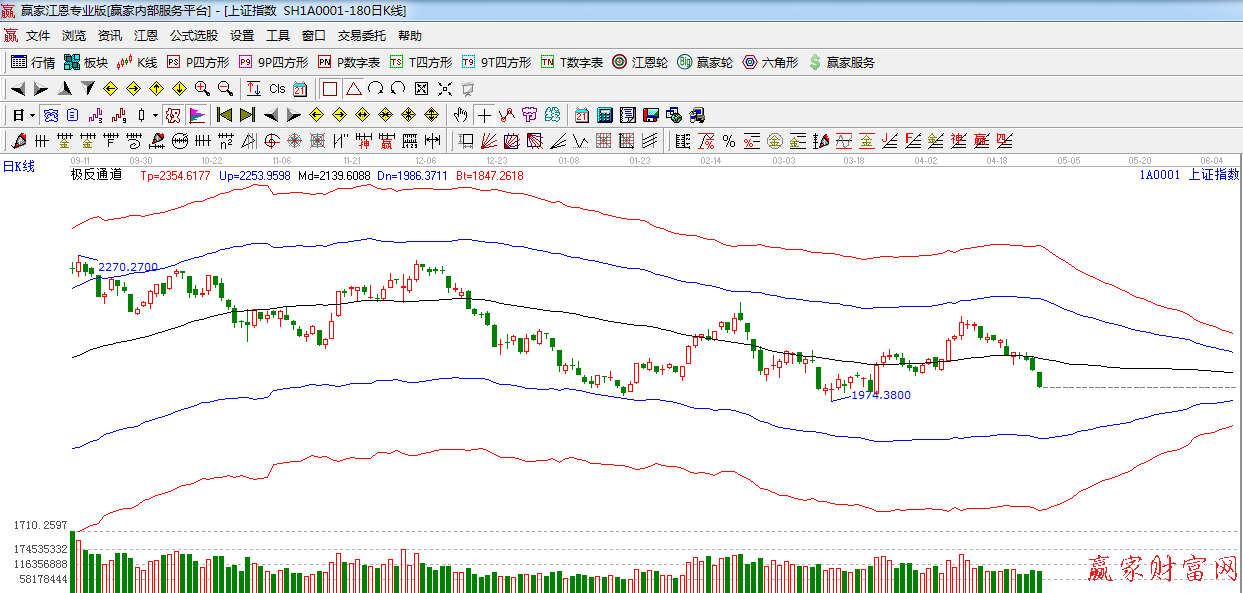Click the save floppy disk icon
1243x593 pixels.
click(x=650, y=114)
